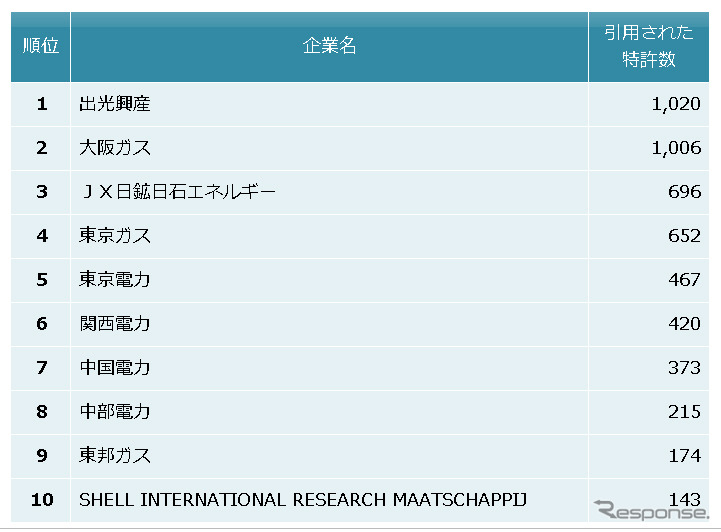
Task: Click the patent count 215
Action: tap(684, 412)
